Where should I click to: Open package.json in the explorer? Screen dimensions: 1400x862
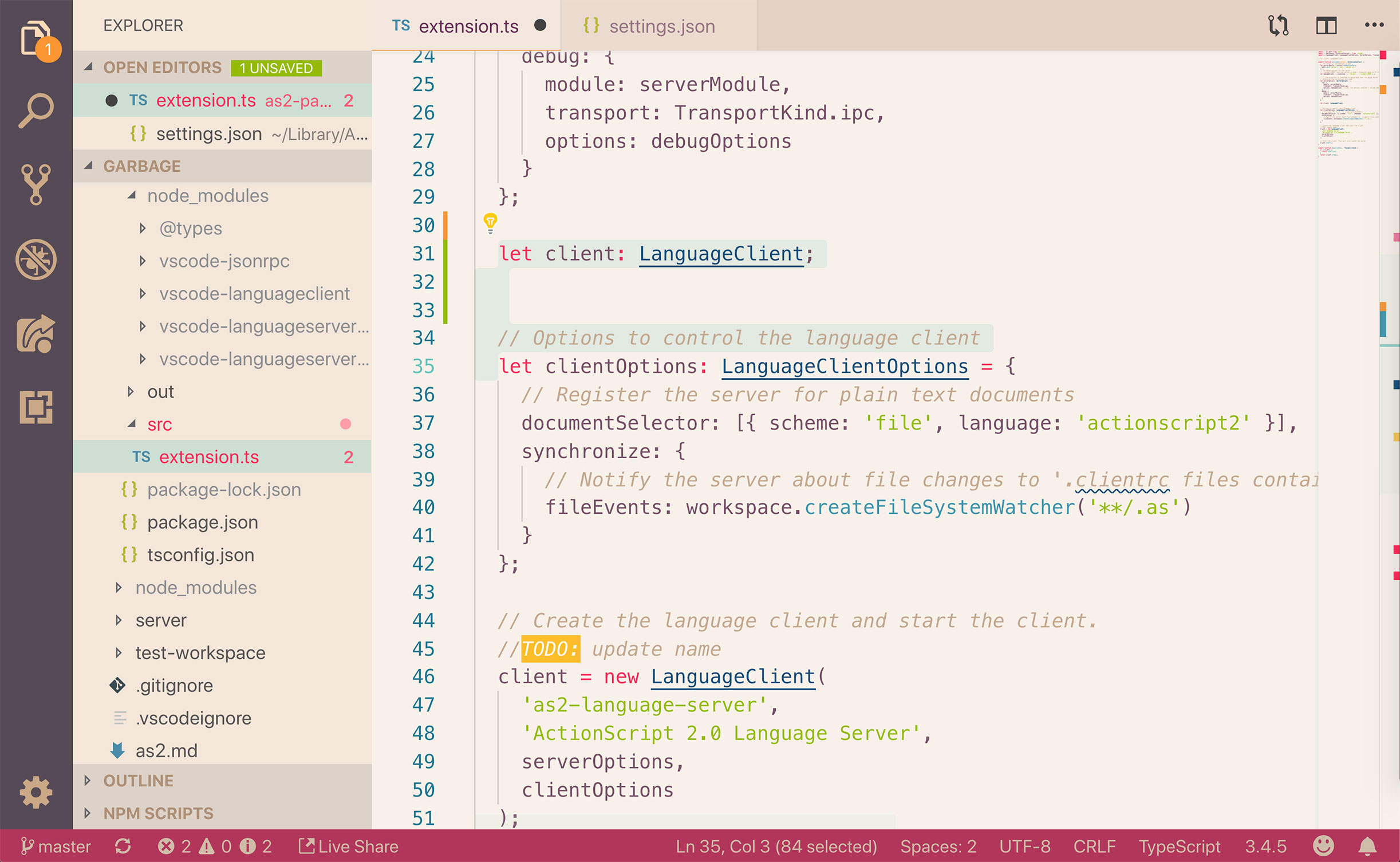[202, 522]
